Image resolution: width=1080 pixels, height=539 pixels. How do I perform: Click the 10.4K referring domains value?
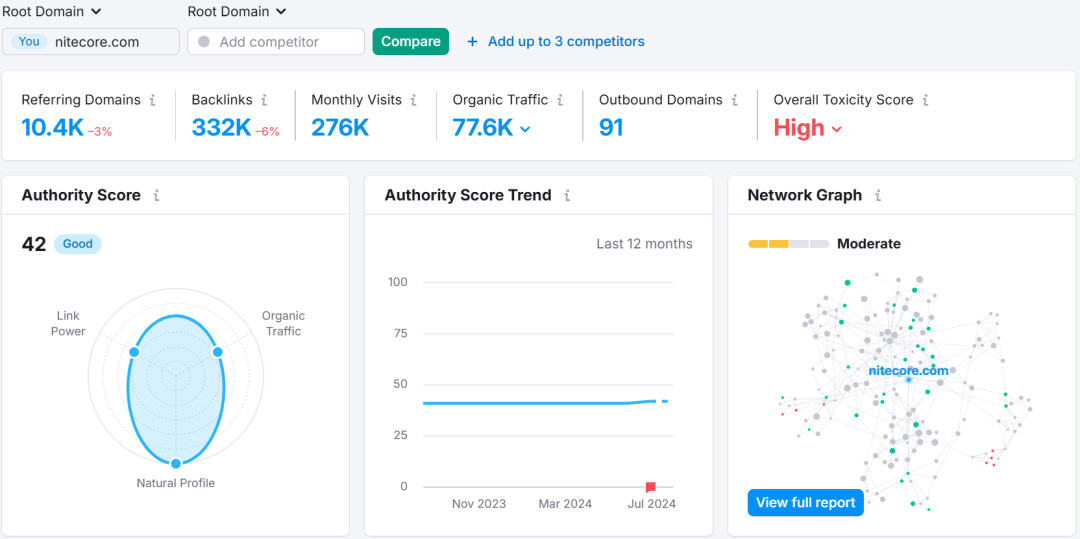coord(52,128)
